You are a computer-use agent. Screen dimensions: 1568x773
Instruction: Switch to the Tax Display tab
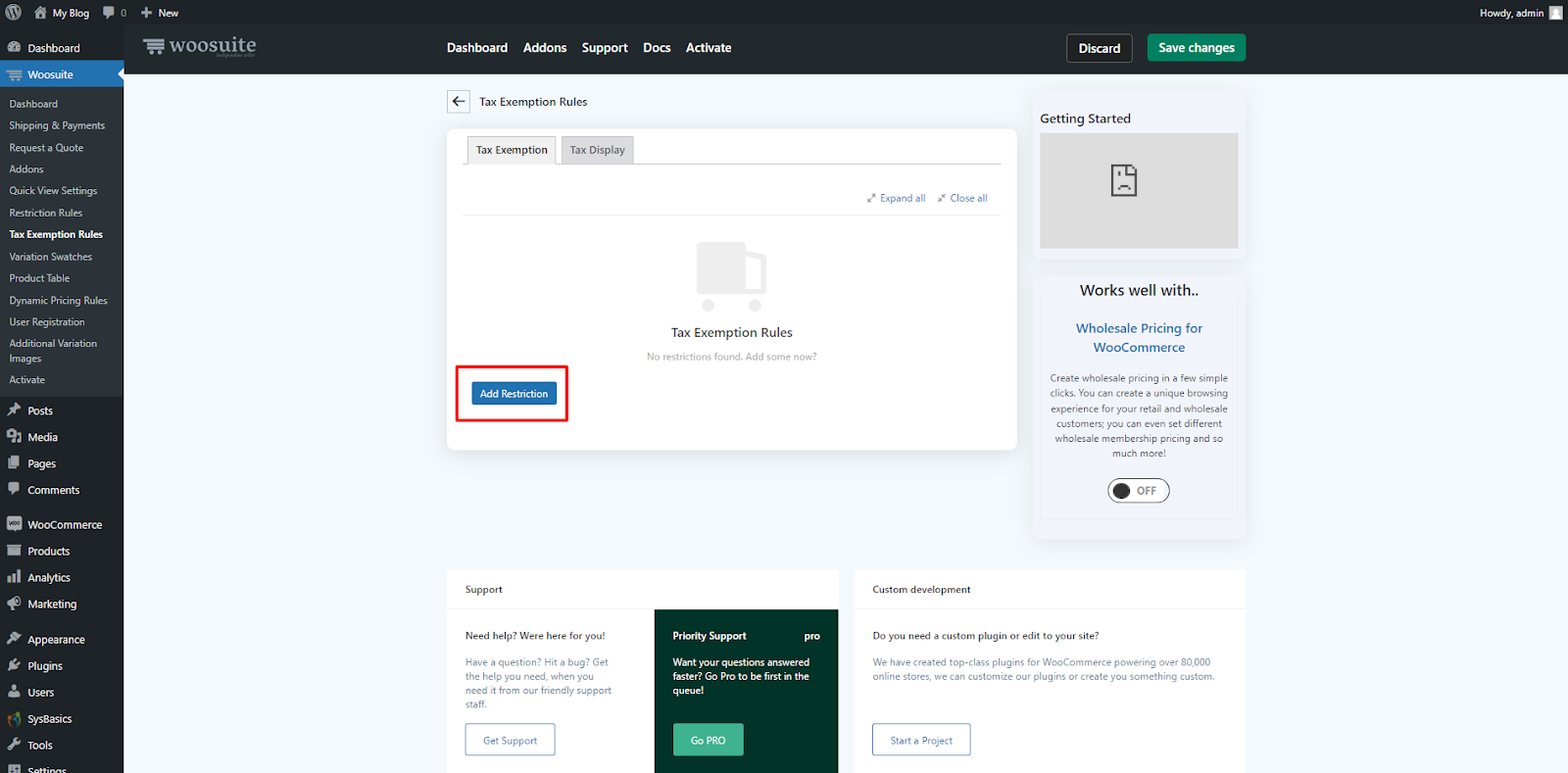tap(598, 150)
